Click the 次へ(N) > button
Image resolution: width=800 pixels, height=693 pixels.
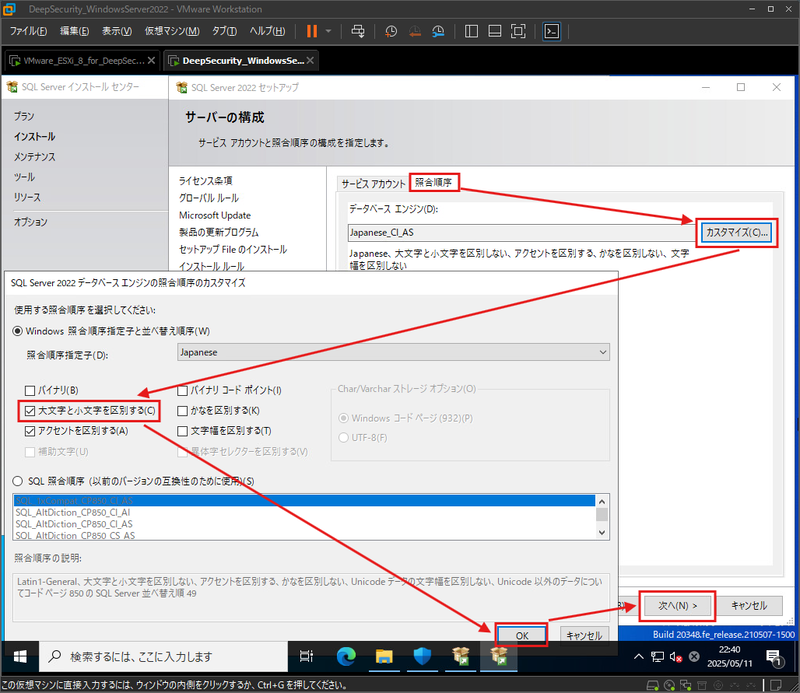point(677,606)
